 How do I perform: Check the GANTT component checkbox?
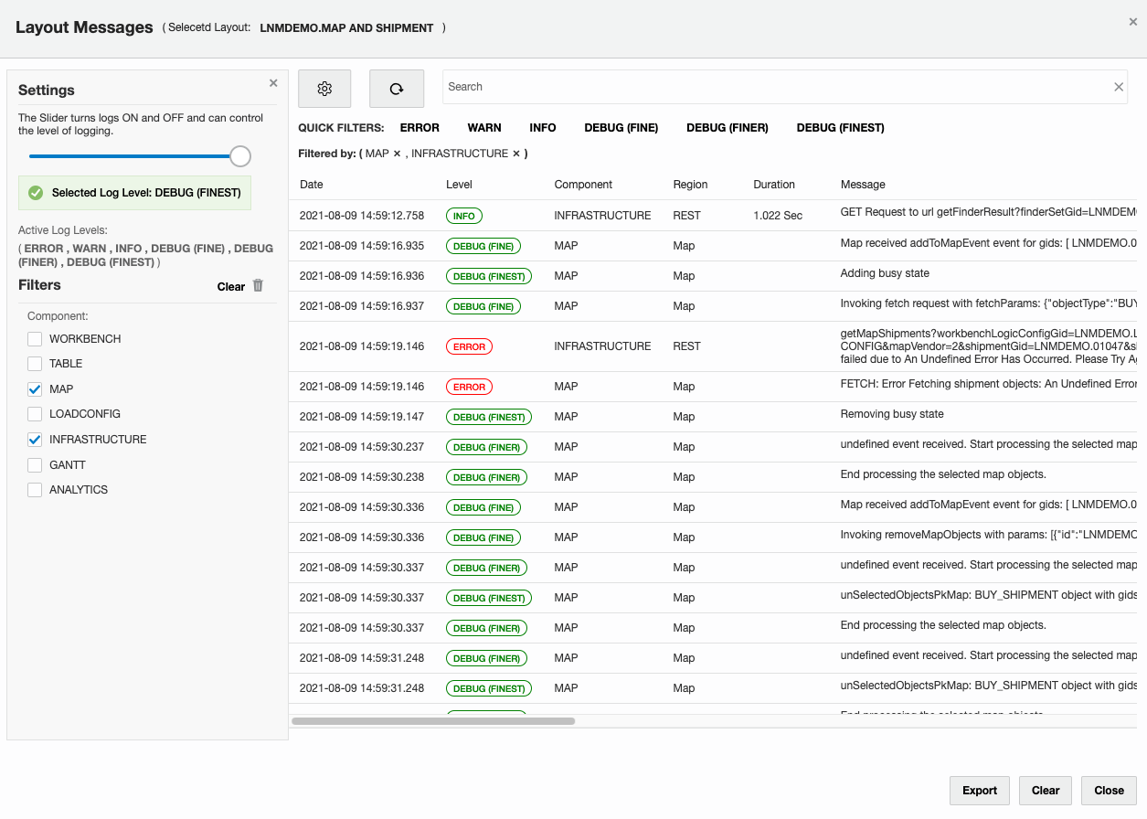[x=35, y=465]
